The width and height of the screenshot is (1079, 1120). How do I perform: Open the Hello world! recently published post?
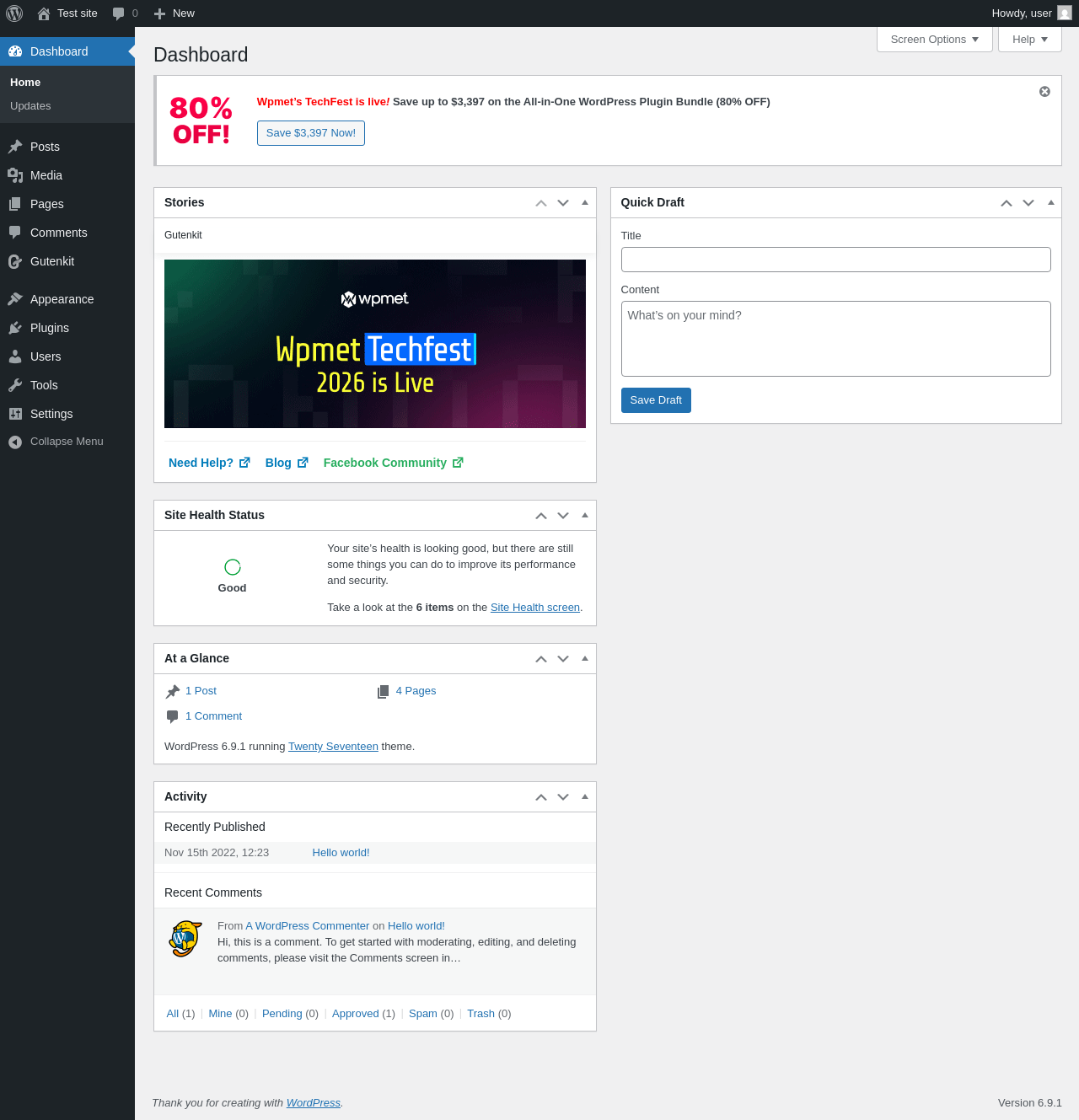point(341,853)
